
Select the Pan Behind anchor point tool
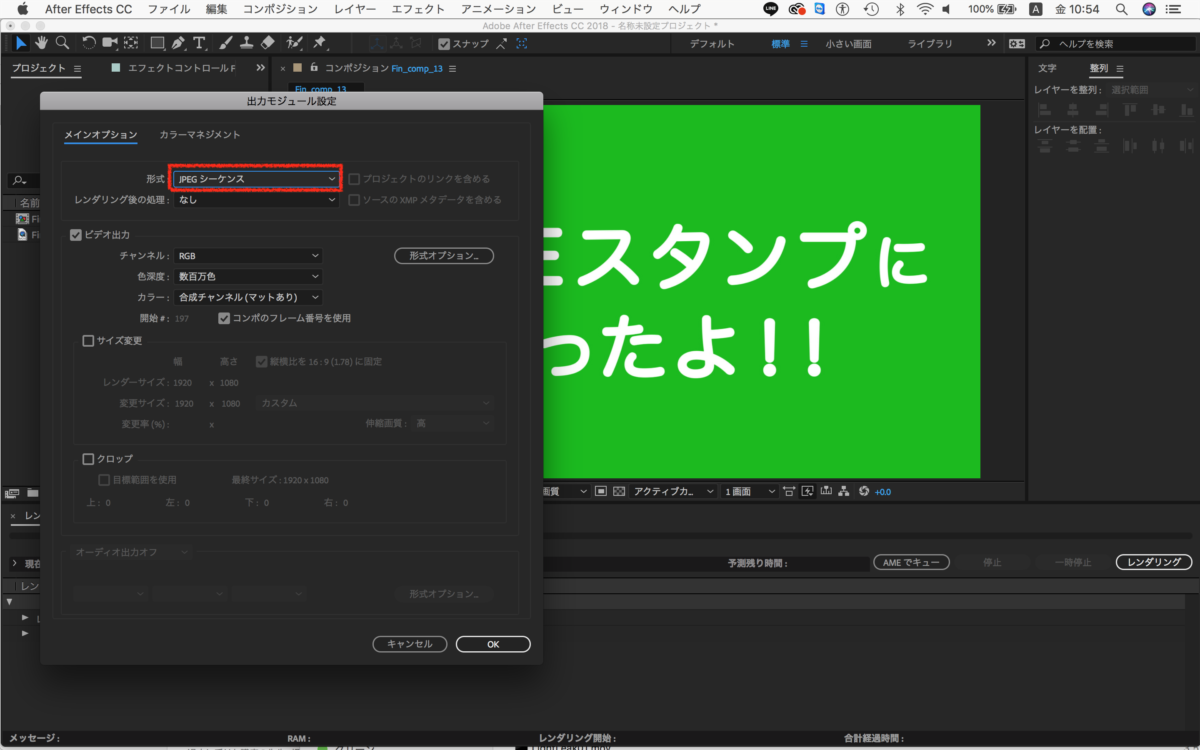click(x=131, y=43)
